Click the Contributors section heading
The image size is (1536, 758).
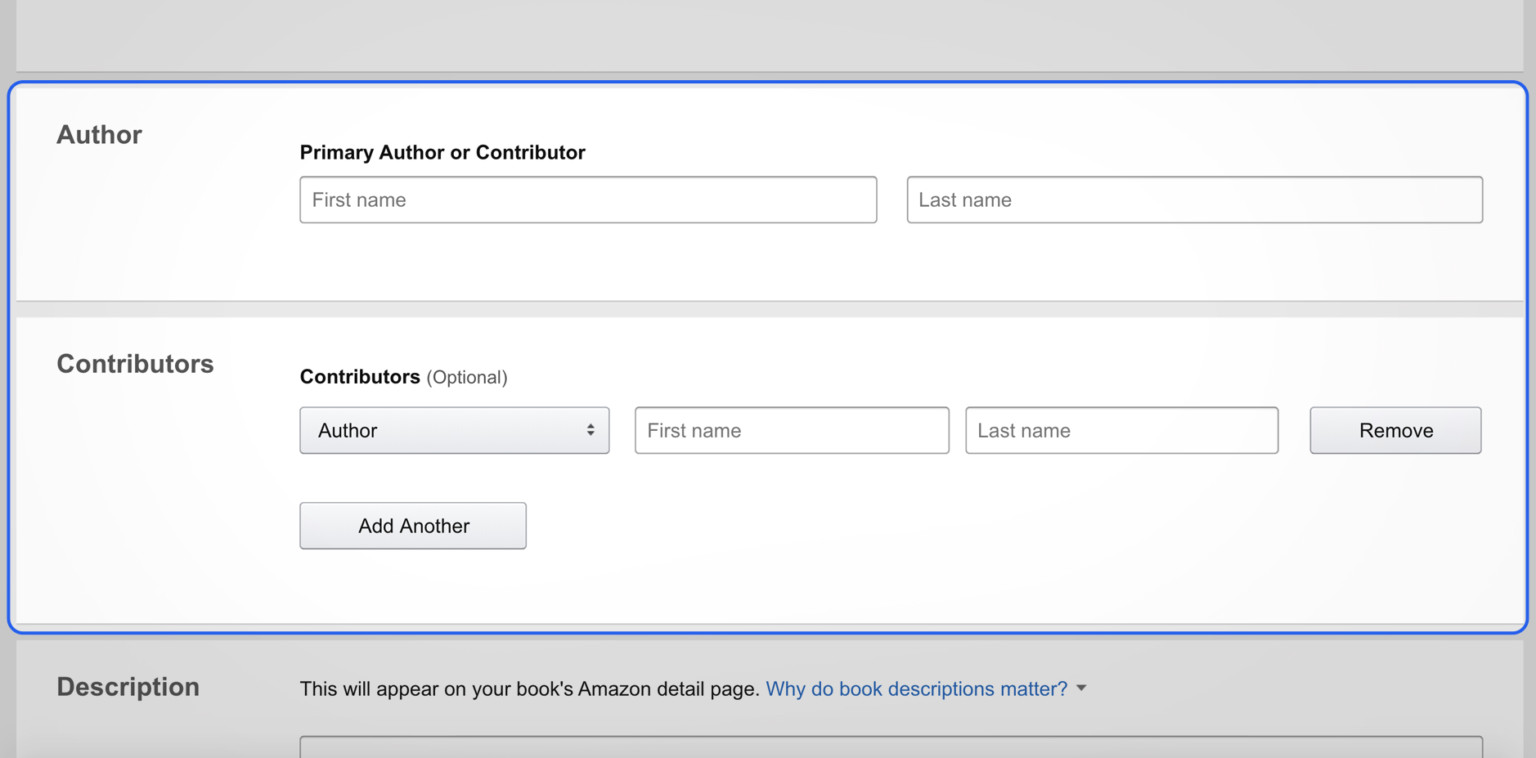(x=135, y=364)
